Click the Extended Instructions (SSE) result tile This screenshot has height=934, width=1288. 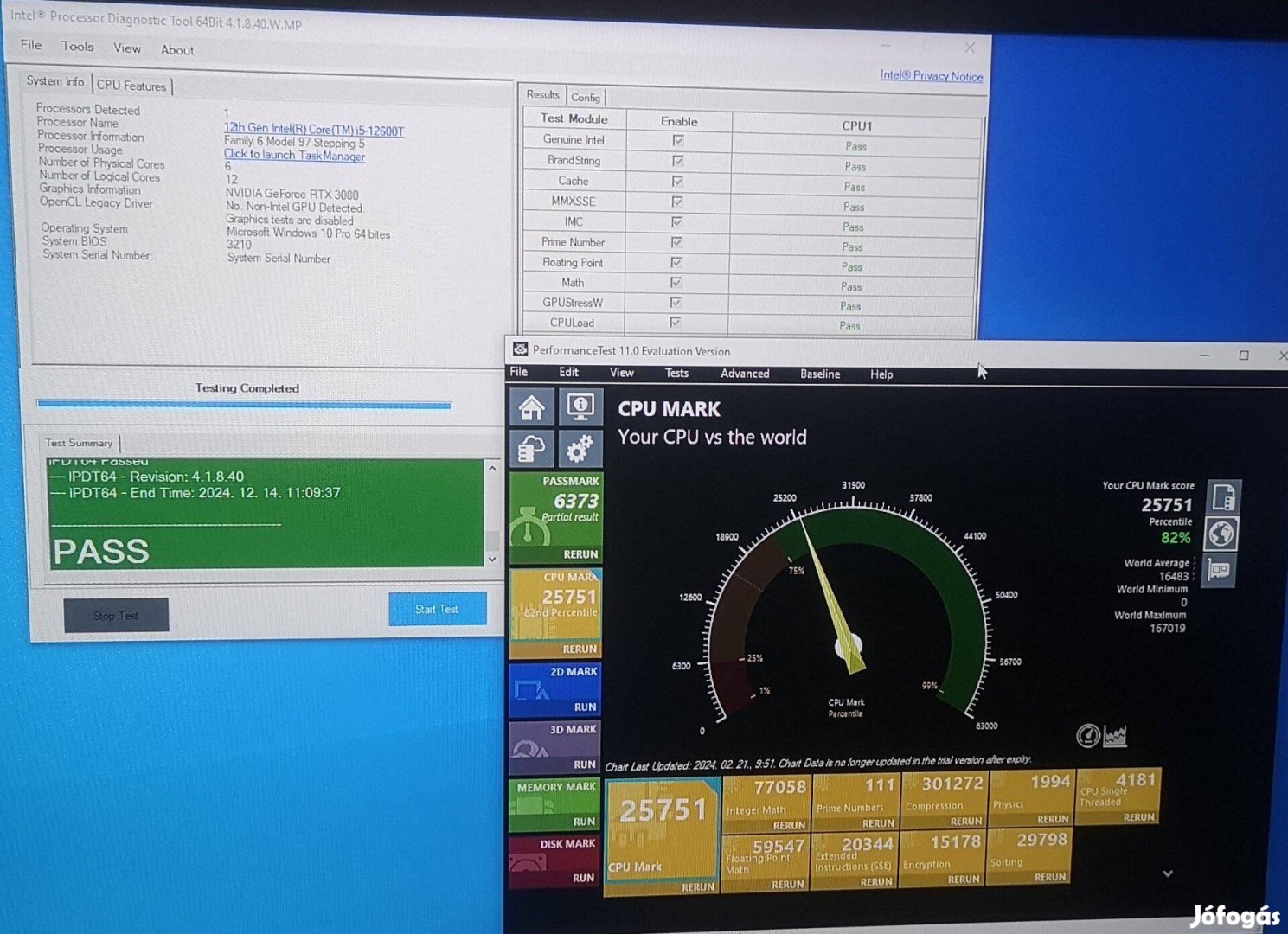(854, 860)
